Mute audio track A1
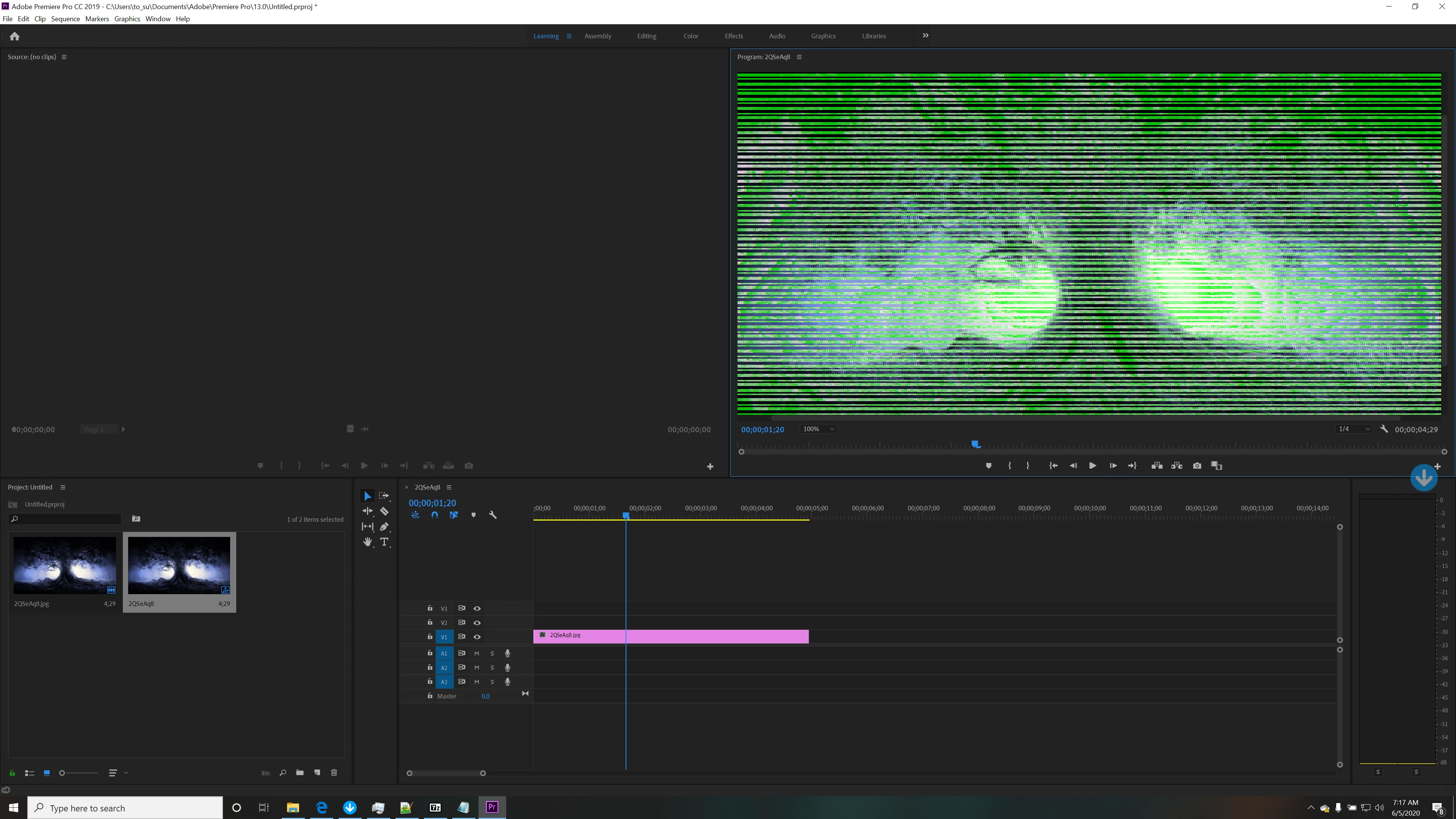This screenshot has height=819, width=1456. tap(477, 653)
